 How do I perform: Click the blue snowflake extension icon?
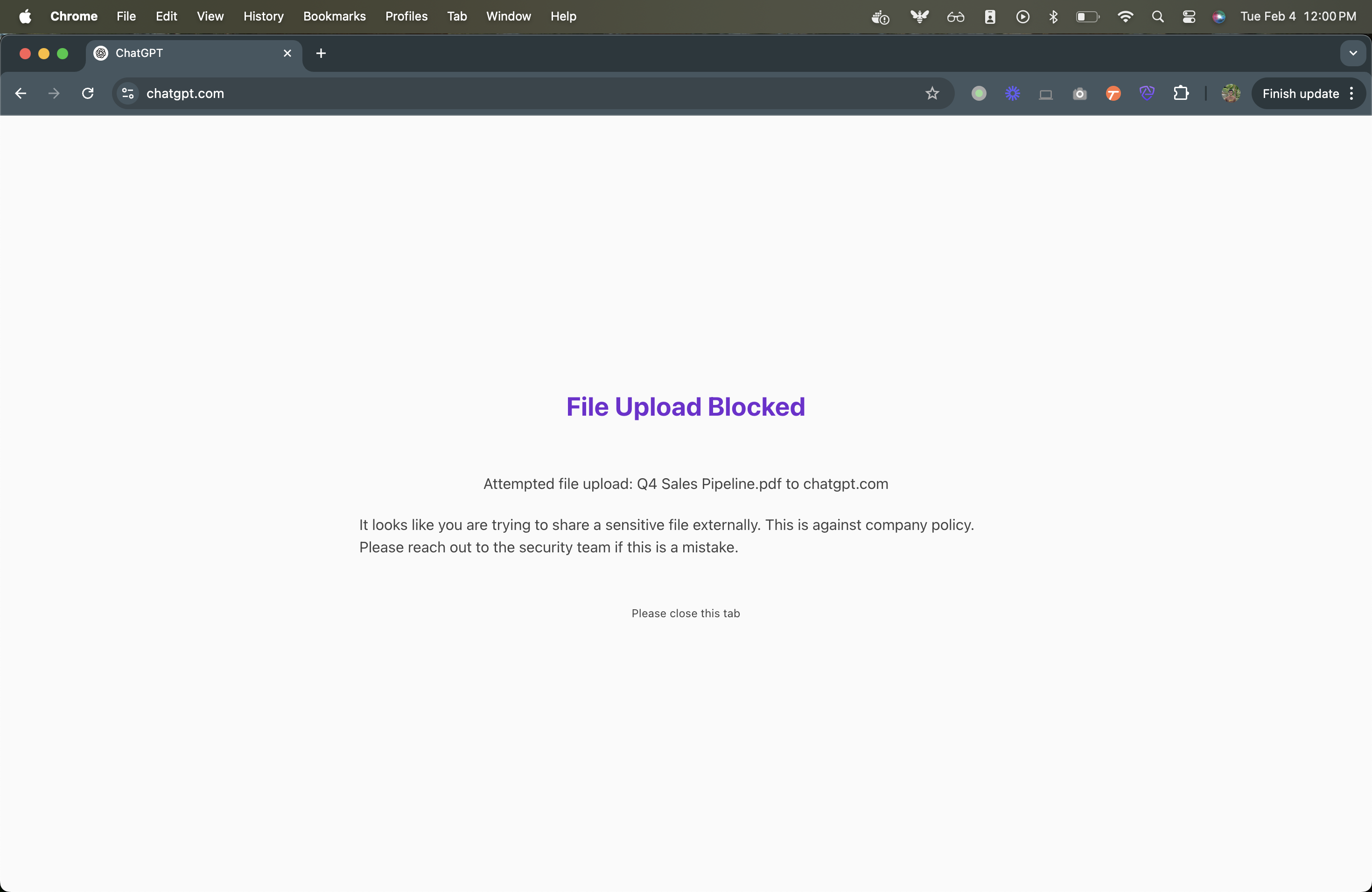tap(1012, 93)
